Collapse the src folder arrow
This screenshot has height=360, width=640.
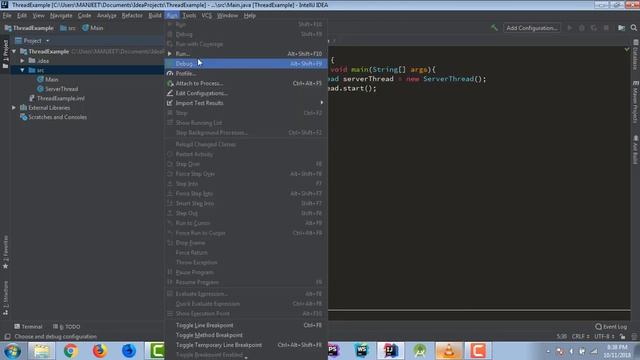[x=22, y=70]
